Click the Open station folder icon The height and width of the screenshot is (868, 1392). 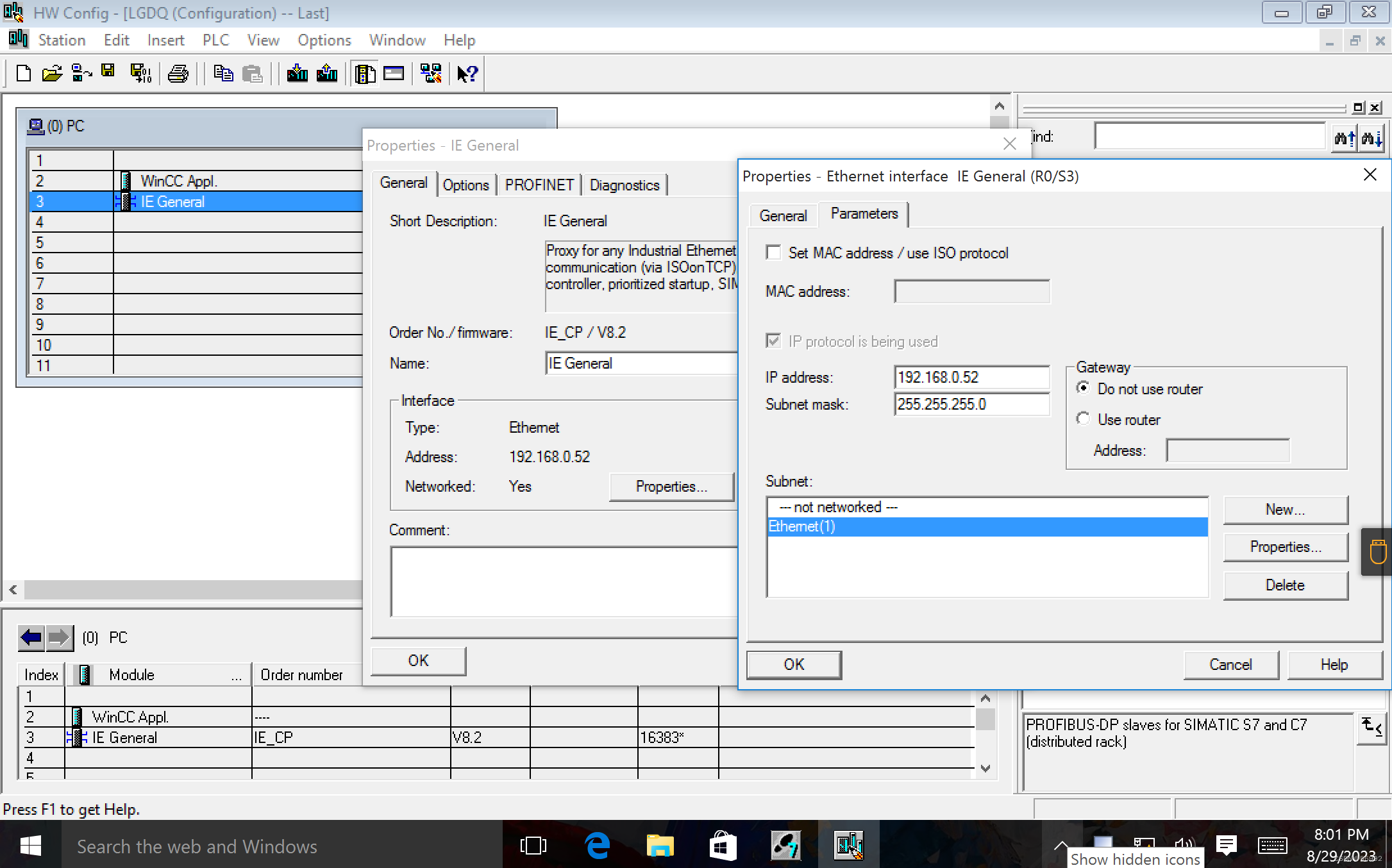click(x=52, y=74)
